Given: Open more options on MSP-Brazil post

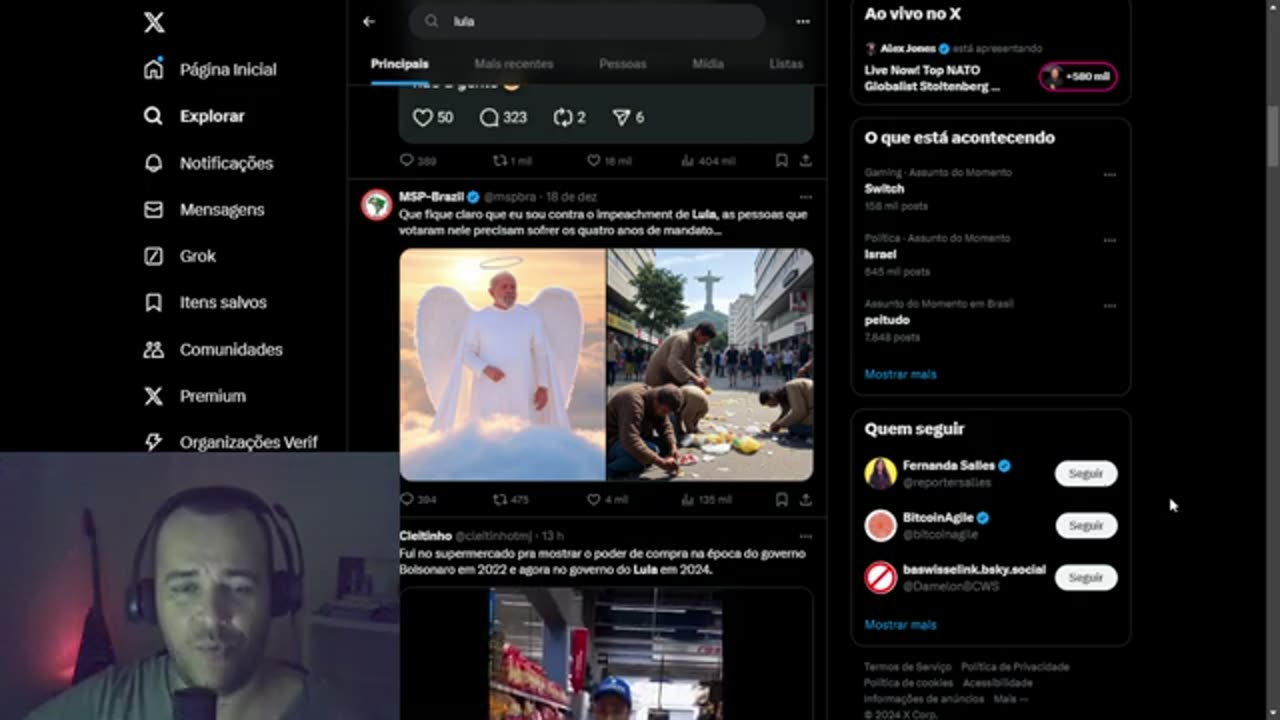Looking at the screenshot, I should (x=805, y=197).
